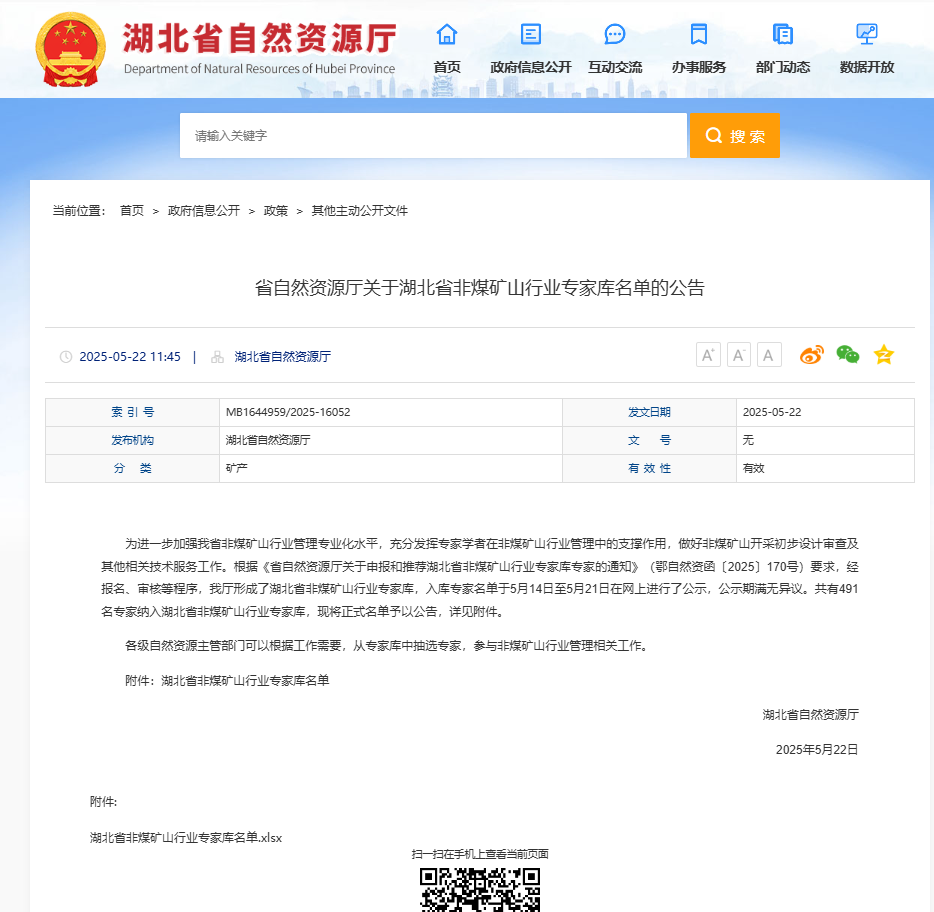
Task: Click the Hubei department logo emblem
Action: [69, 49]
